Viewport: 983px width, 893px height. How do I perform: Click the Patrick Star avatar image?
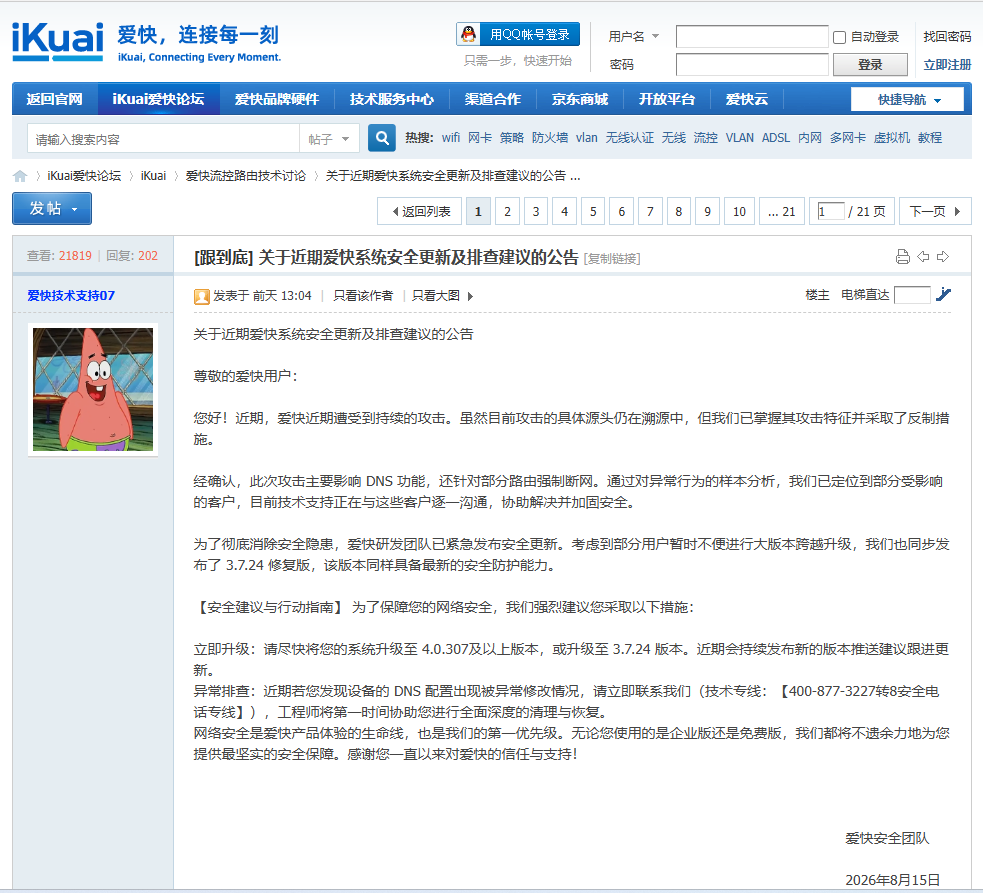(93, 389)
